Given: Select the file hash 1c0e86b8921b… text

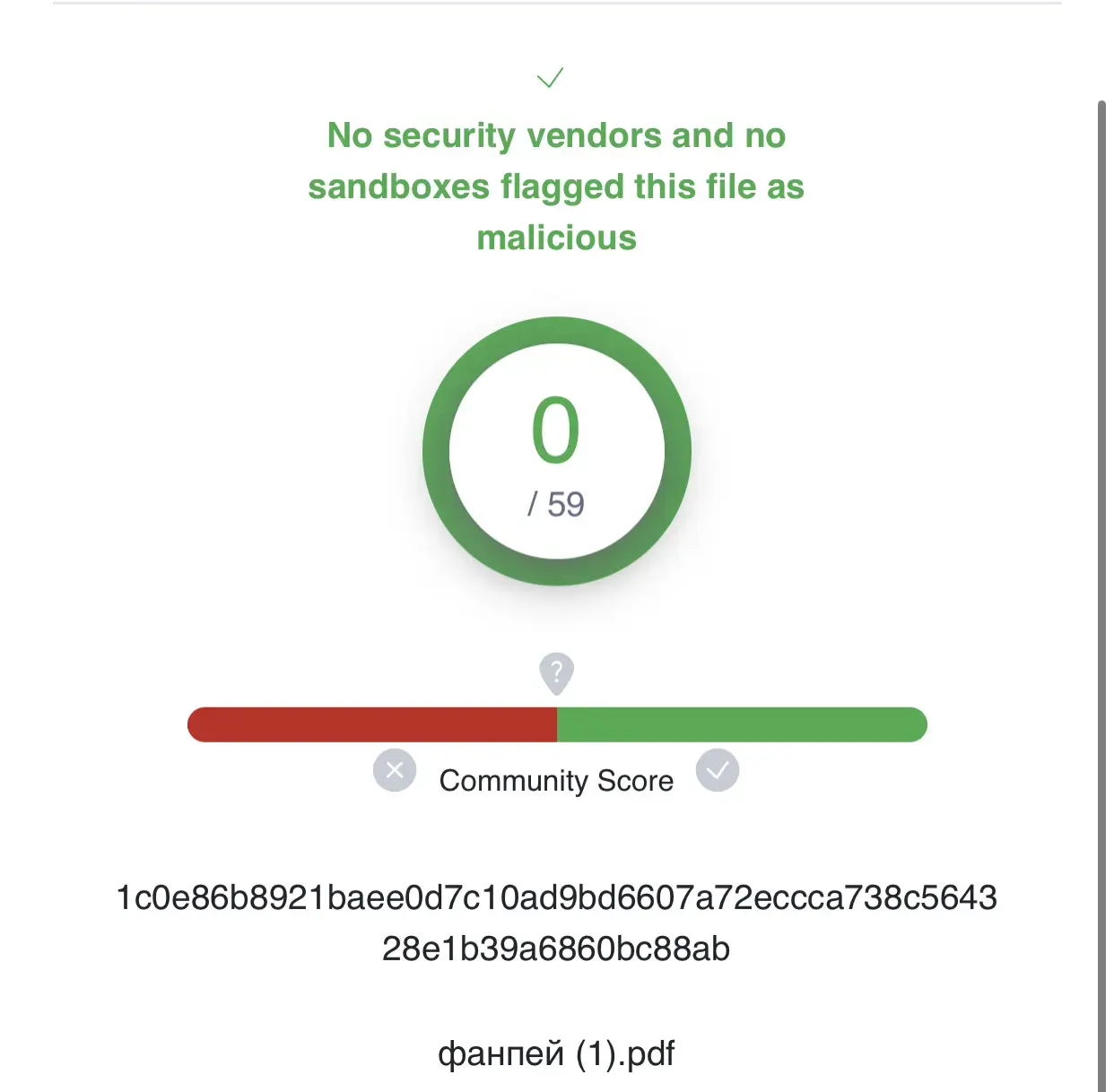Looking at the screenshot, I should (x=556, y=923).
